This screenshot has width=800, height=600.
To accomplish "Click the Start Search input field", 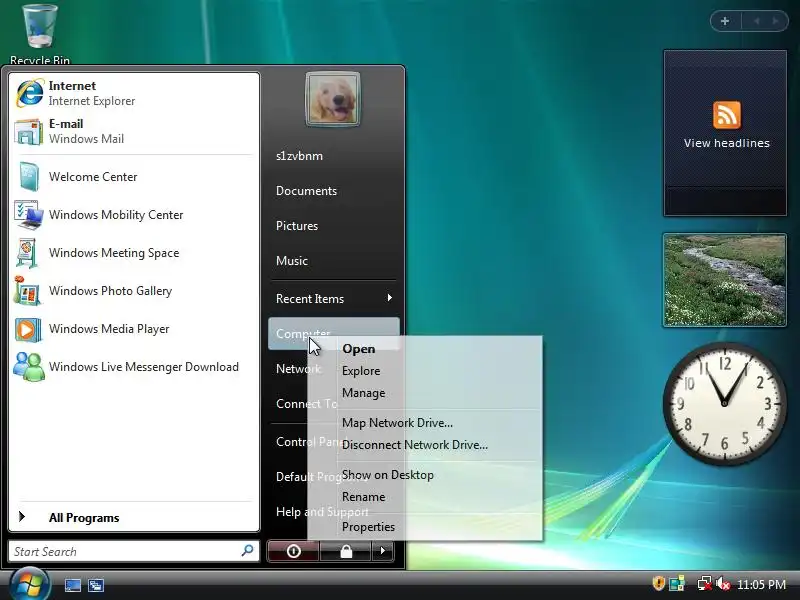I will coord(134,552).
